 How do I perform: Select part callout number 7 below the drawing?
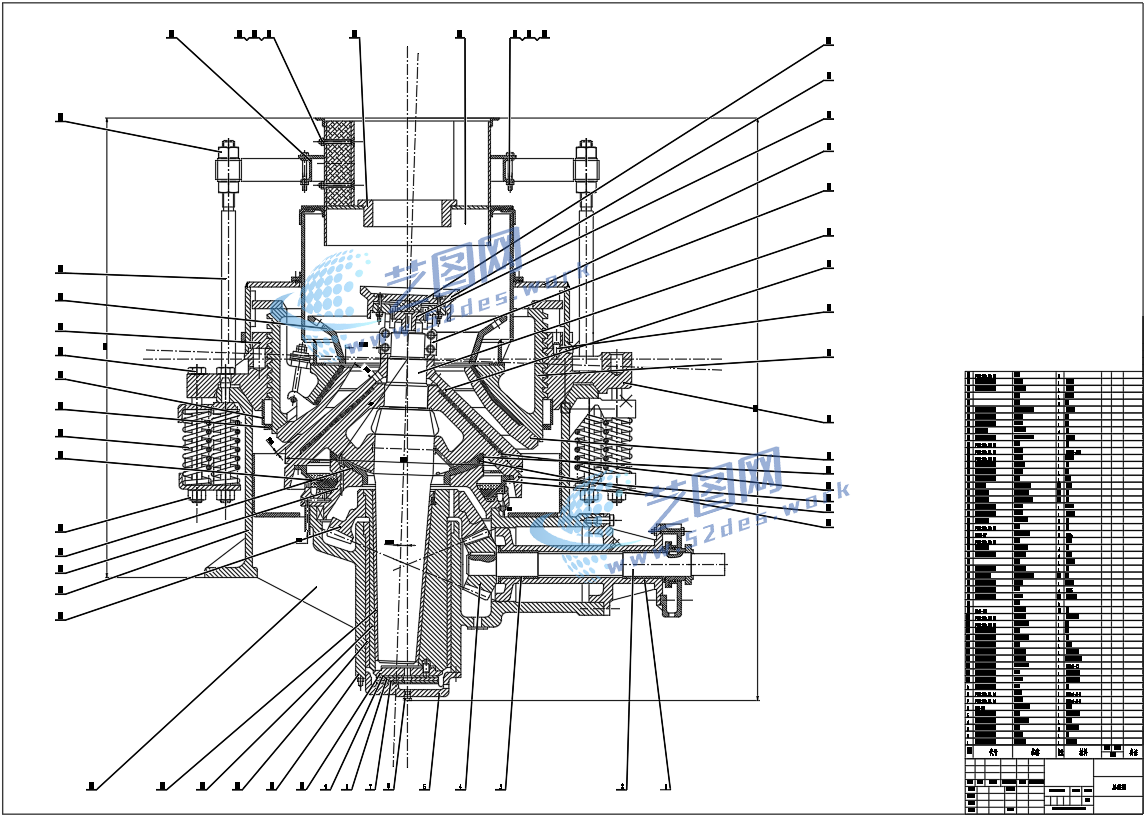click(x=370, y=787)
